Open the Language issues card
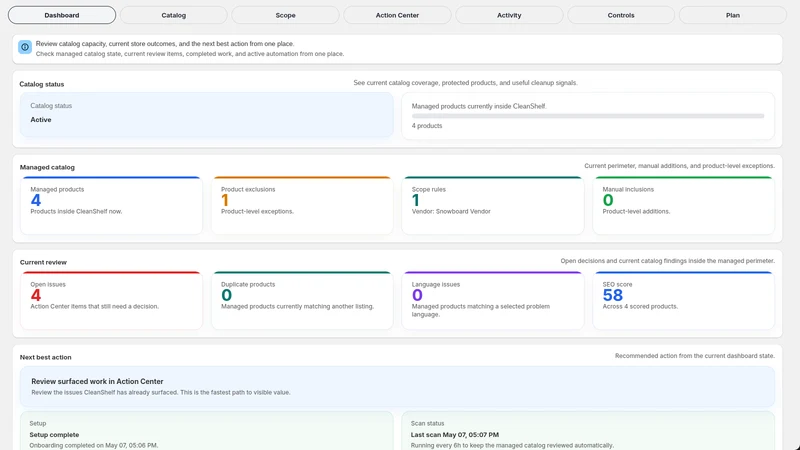The width and height of the screenshot is (800, 450). click(493, 300)
